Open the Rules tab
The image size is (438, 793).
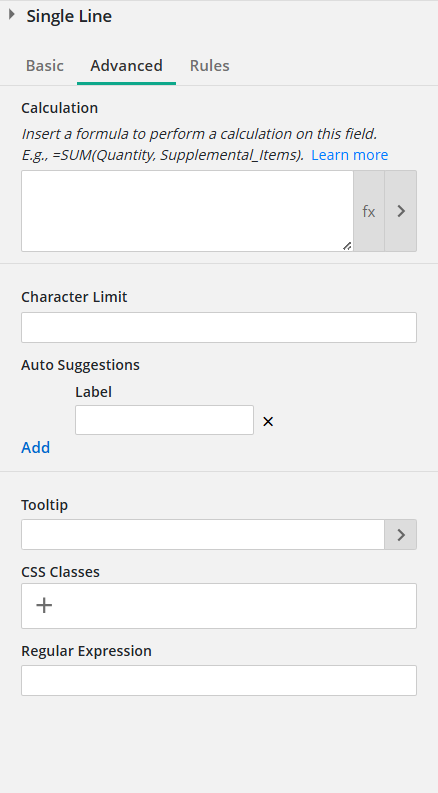pyautogui.click(x=209, y=66)
